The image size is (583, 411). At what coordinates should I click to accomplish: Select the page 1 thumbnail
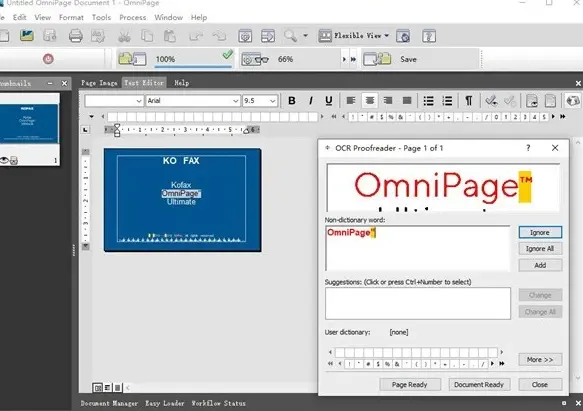[29, 124]
